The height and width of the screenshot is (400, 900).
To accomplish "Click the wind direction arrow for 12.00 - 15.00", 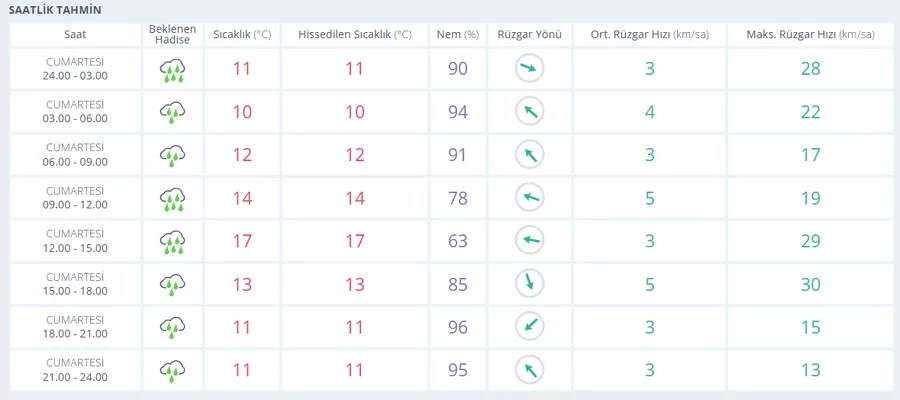I will [x=529, y=241].
